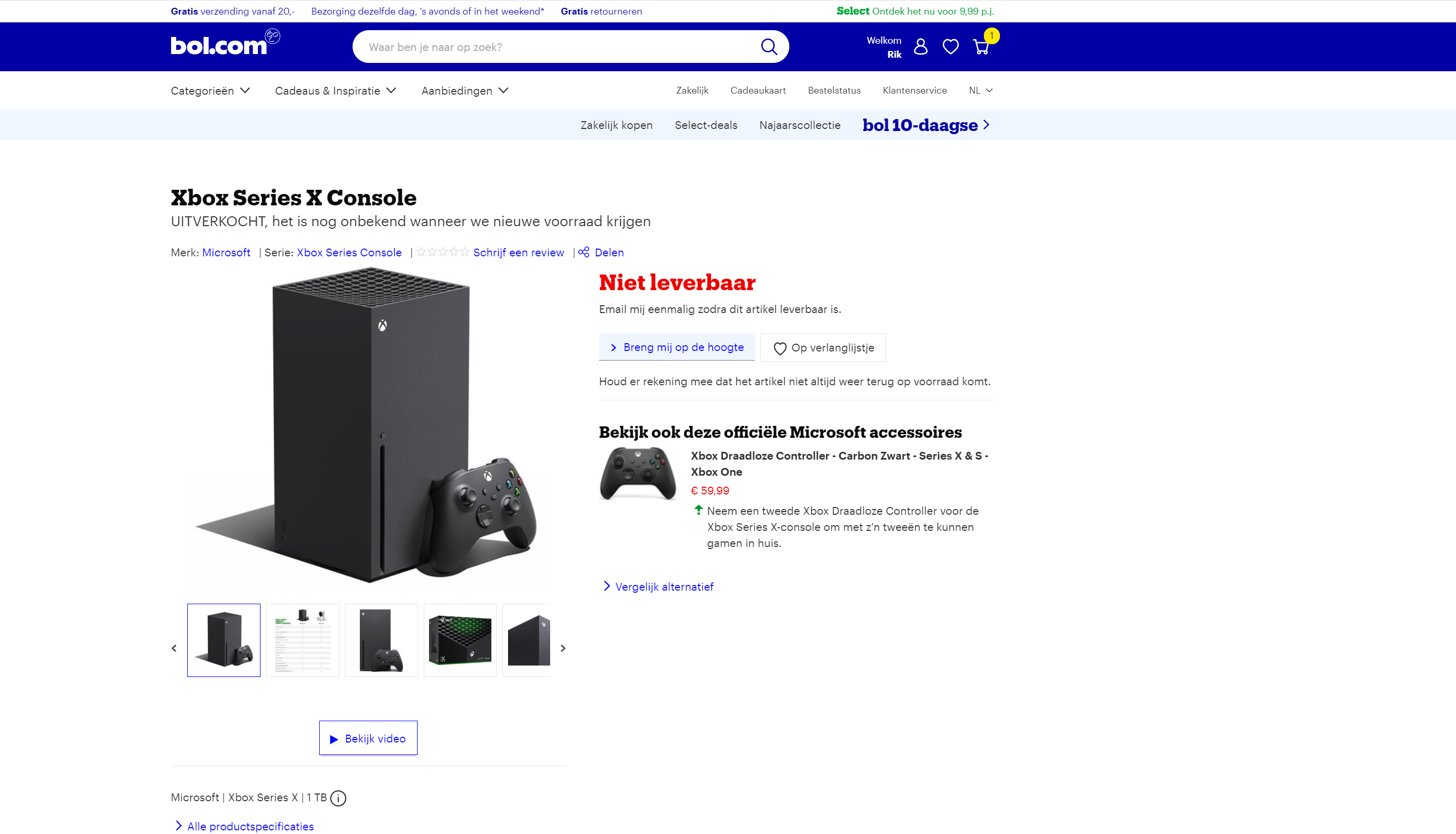Open the account profile icon
This screenshot has width=1456, height=834.
920,46
